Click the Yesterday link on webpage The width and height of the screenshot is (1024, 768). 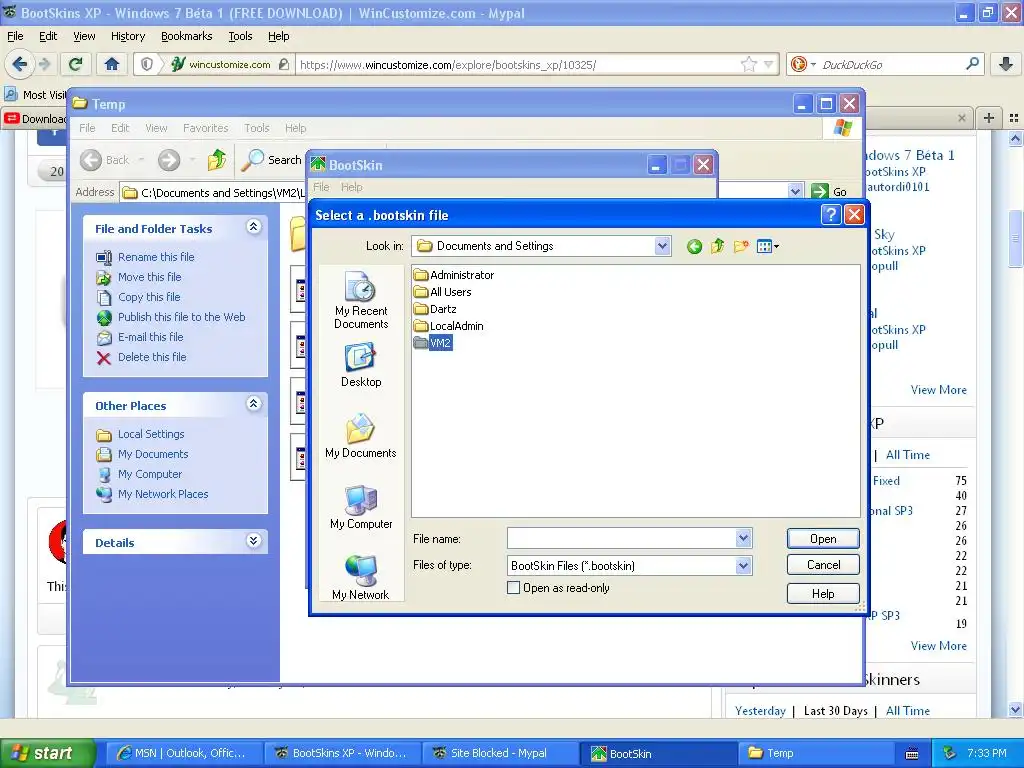(x=760, y=711)
